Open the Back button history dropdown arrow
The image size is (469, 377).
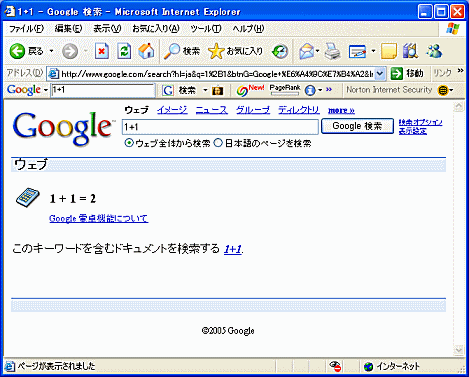click(x=51, y=51)
